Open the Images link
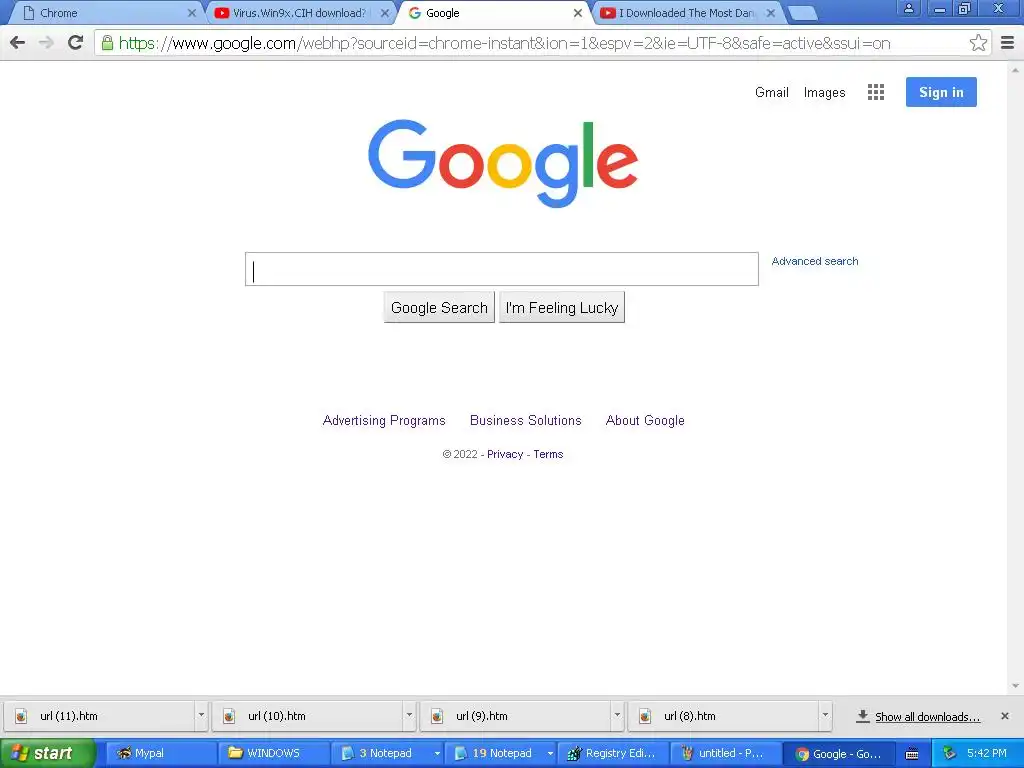Image resolution: width=1024 pixels, height=768 pixels. pyautogui.click(x=824, y=93)
